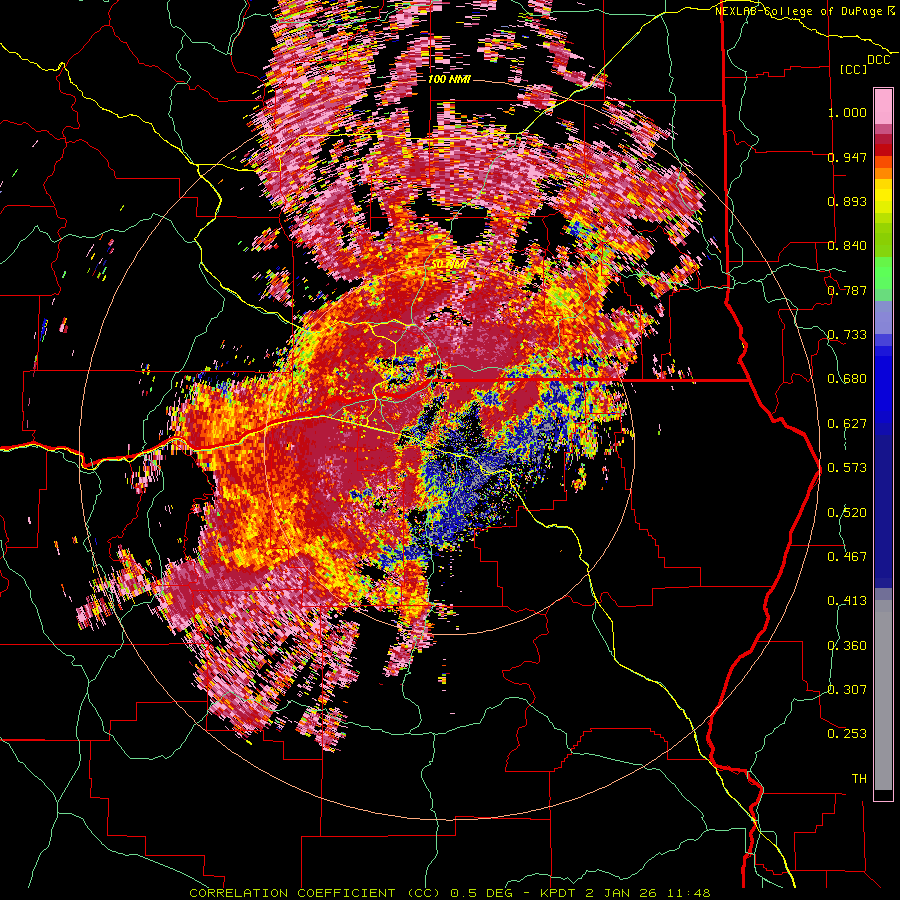Image resolution: width=900 pixels, height=900 pixels.
Task: Click the 100 NMI range ring label
Action: [449, 79]
